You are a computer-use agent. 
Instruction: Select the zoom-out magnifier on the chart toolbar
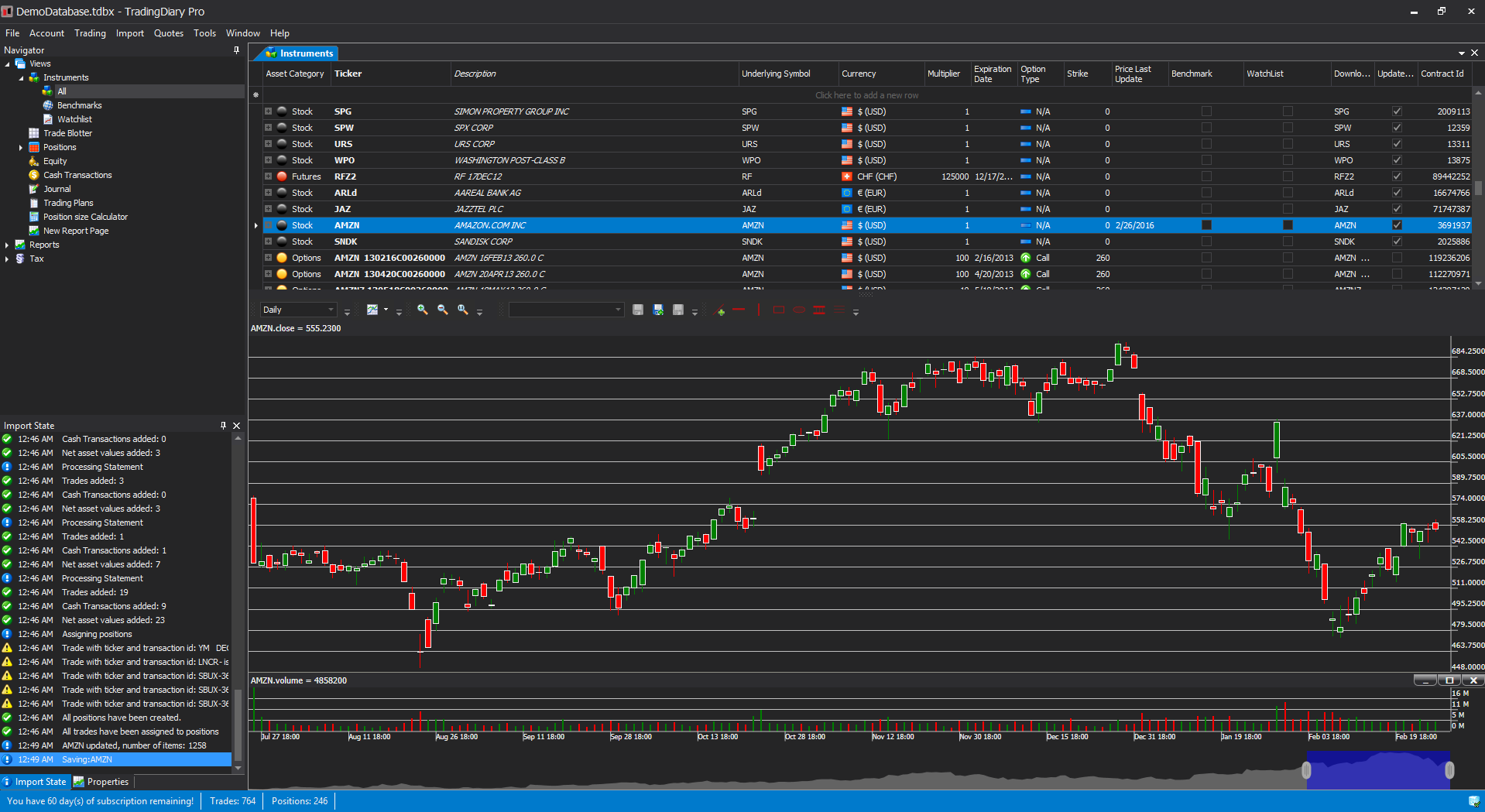point(442,310)
